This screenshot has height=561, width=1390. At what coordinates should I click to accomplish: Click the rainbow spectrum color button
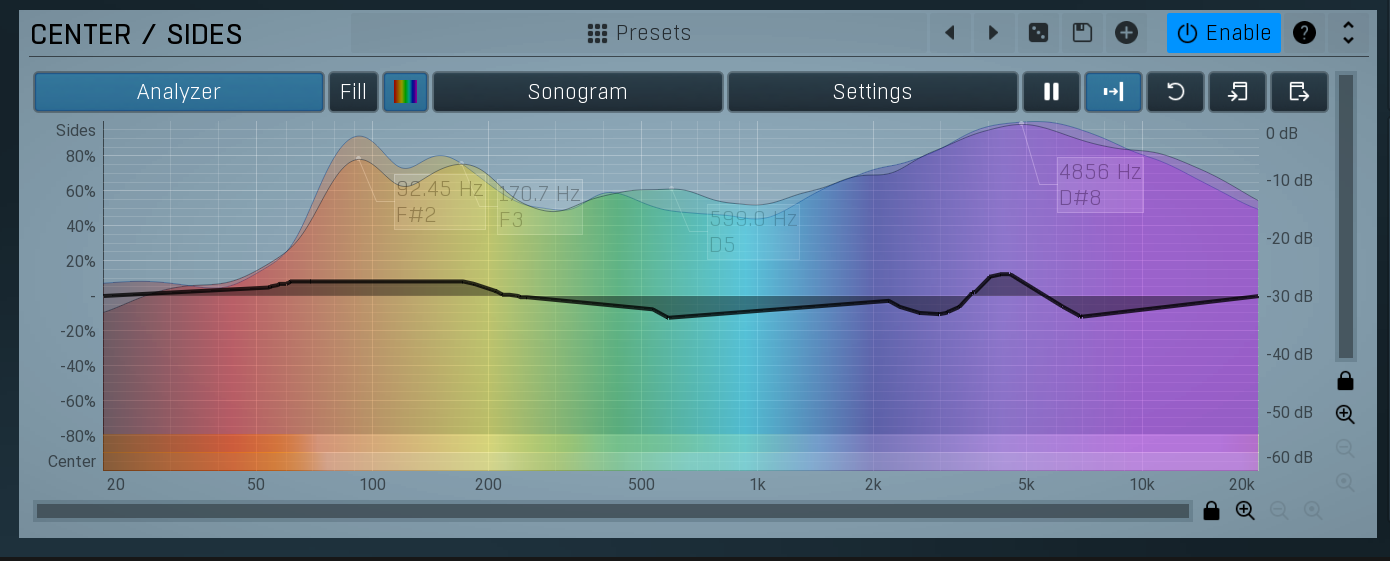coord(405,92)
